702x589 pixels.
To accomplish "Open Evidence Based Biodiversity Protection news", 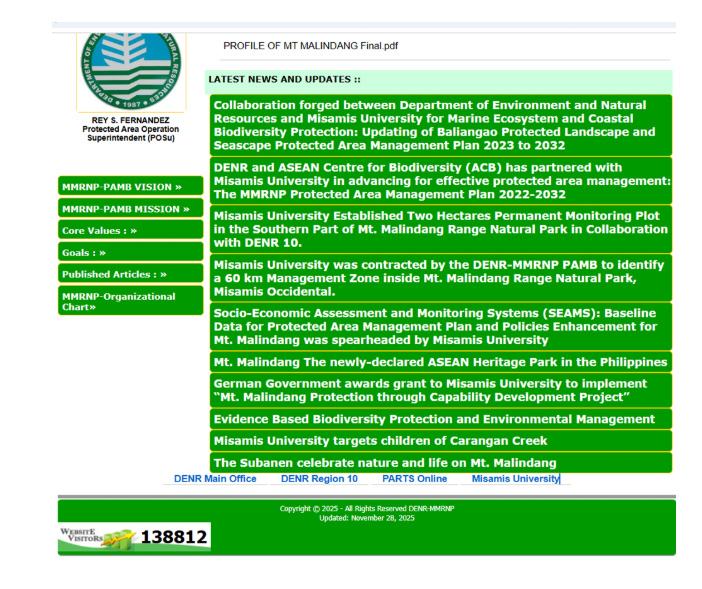I will (x=441, y=419).
